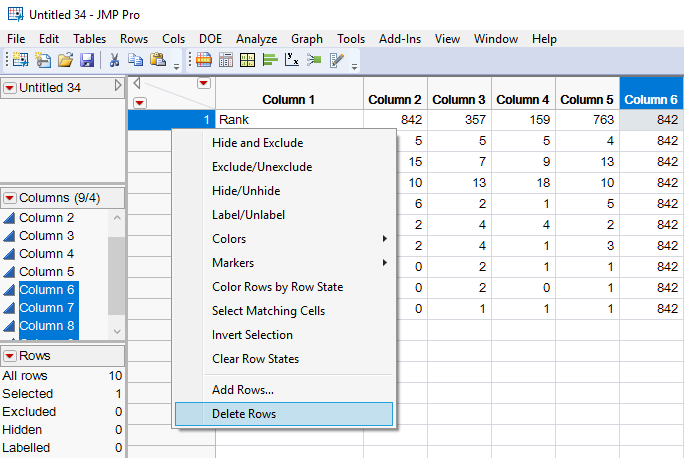Open the row-area red triangle in grid corner
This screenshot has width=684, height=458.
(x=140, y=103)
